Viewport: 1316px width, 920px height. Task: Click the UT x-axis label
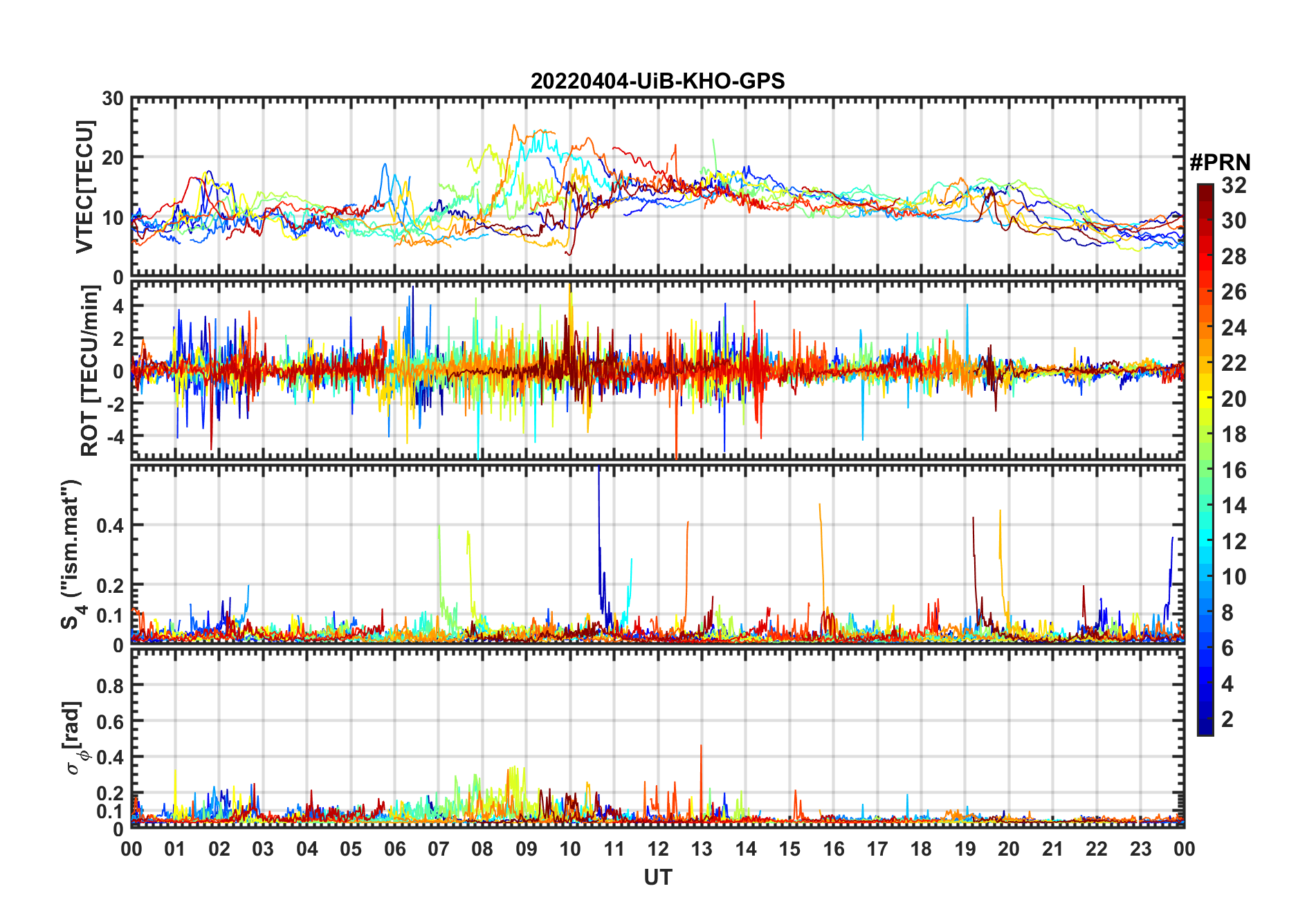658,877
